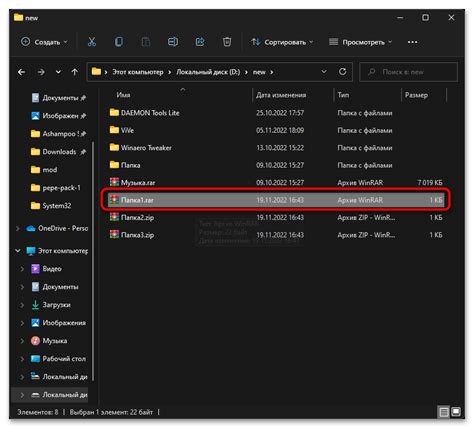
Task: Click the Cut scissors icon in toolbar
Action: pyautogui.click(x=92, y=42)
